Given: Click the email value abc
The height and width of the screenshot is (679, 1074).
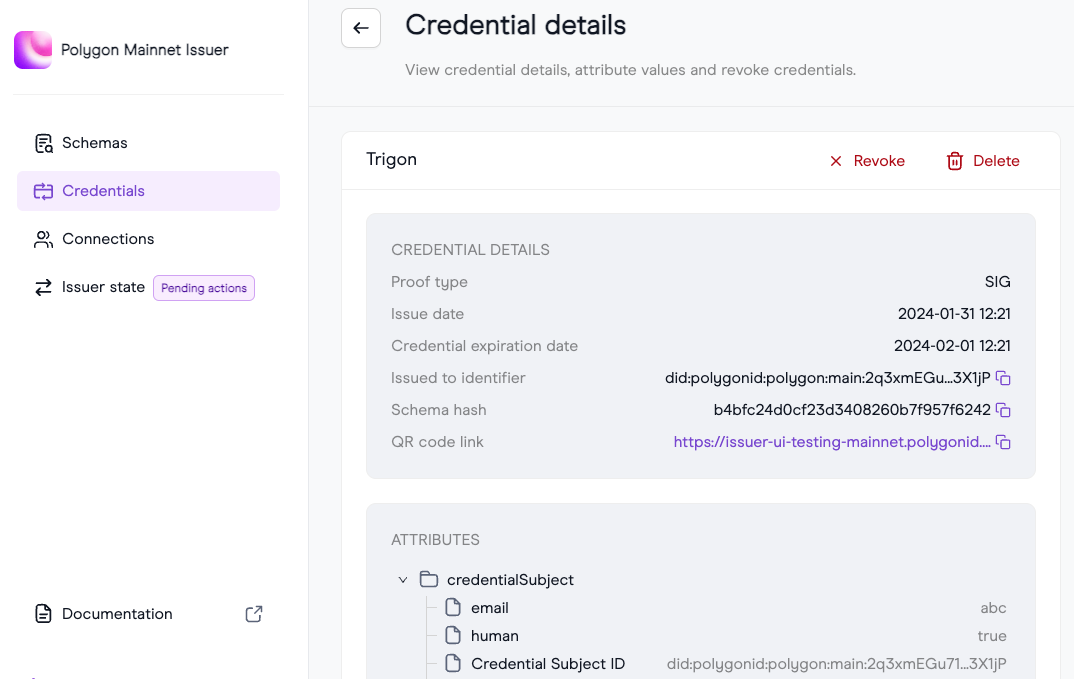Looking at the screenshot, I should [993, 608].
